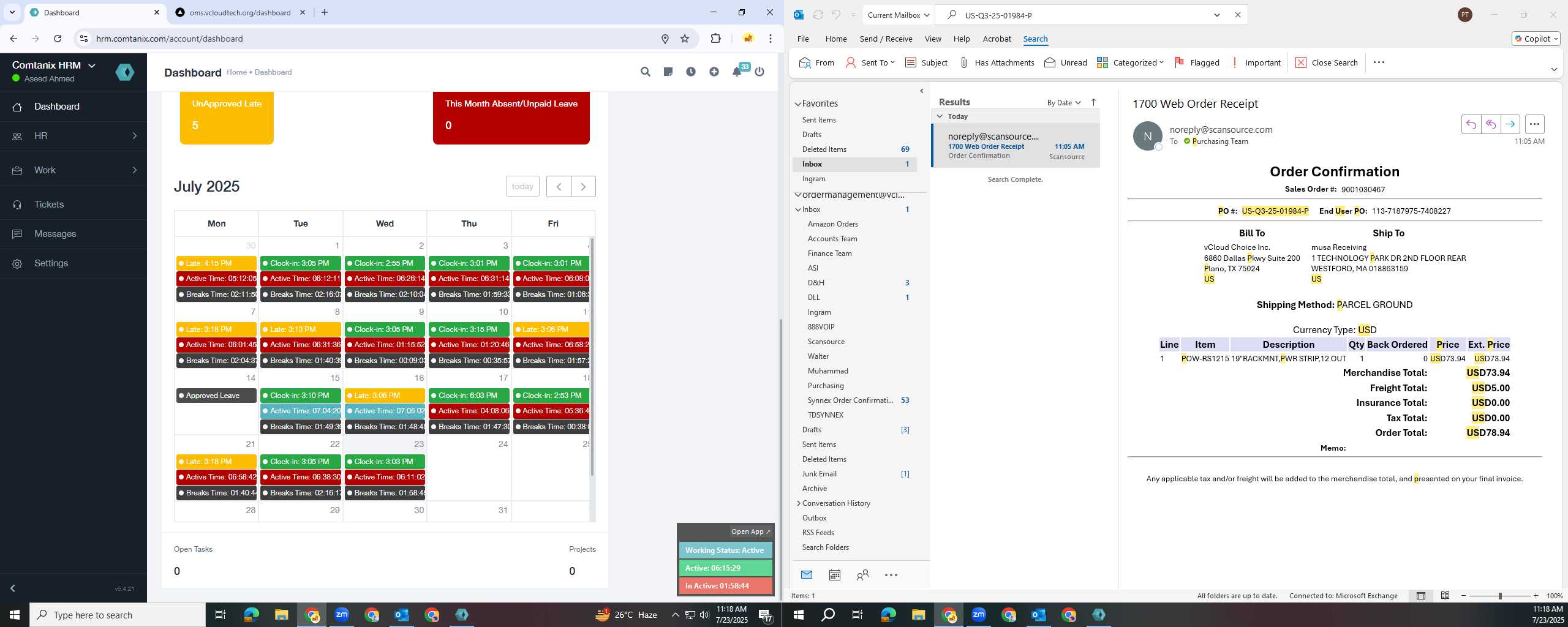The image size is (1568, 627).
Task: Open Zoom app from left taskbar
Action: pos(342,615)
